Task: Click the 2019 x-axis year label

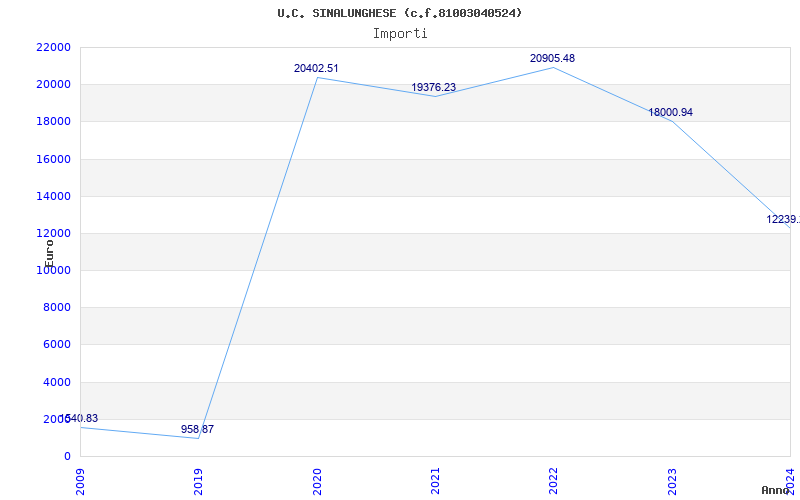Action: tap(198, 481)
